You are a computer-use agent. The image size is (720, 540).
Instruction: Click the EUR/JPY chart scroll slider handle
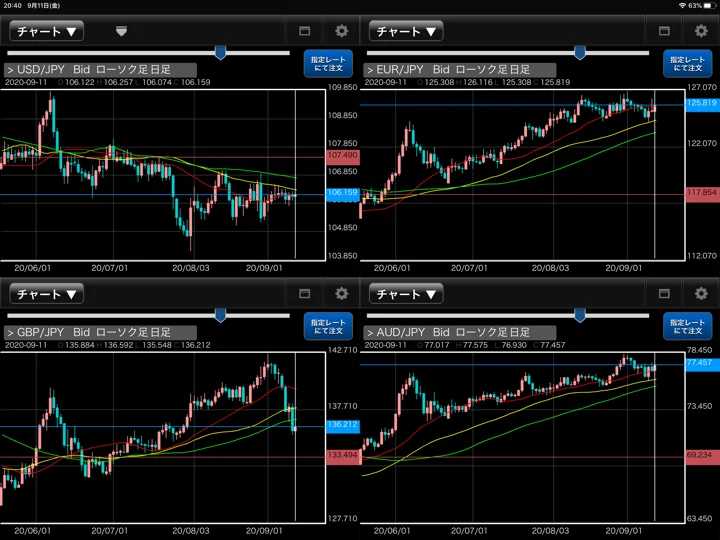tap(580, 53)
